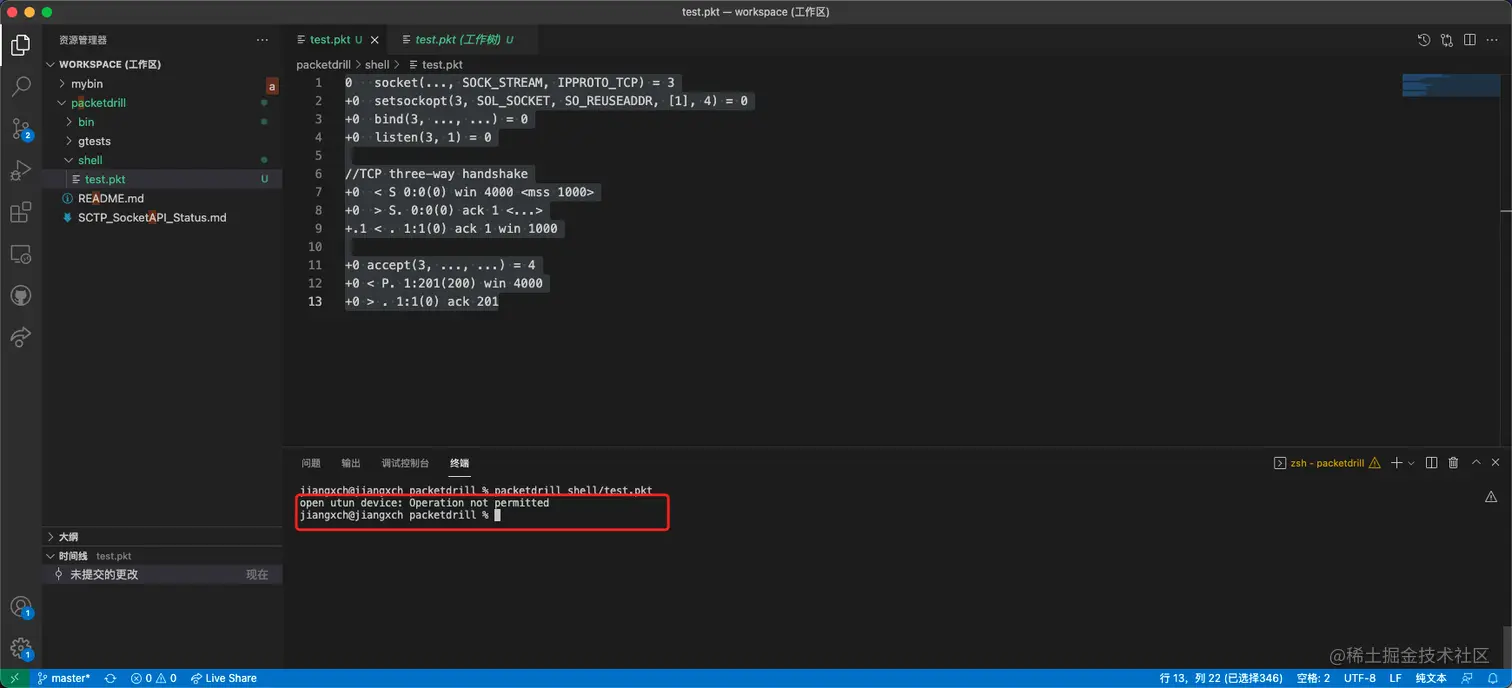Viewport: 1512px width, 688px height.
Task: Open README.md from the explorer
Action: (x=162, y=198)
